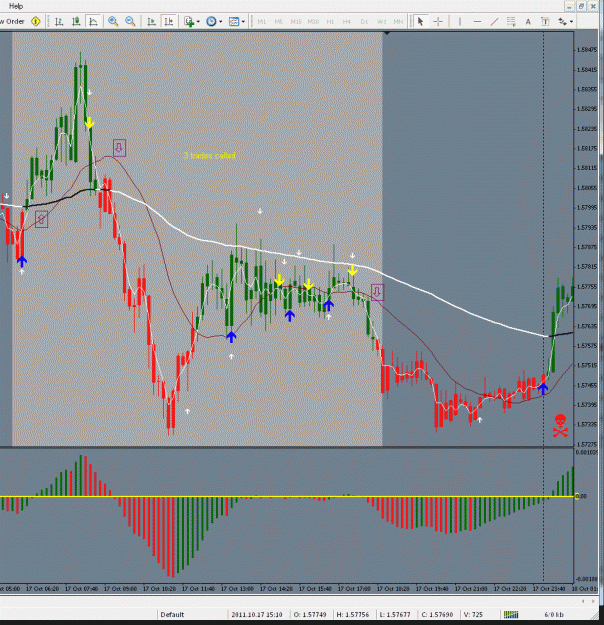Image resolution: width=604 pixels, height=625 pixels.
Task: Select the trendline tool
Action: coord(494,22)
